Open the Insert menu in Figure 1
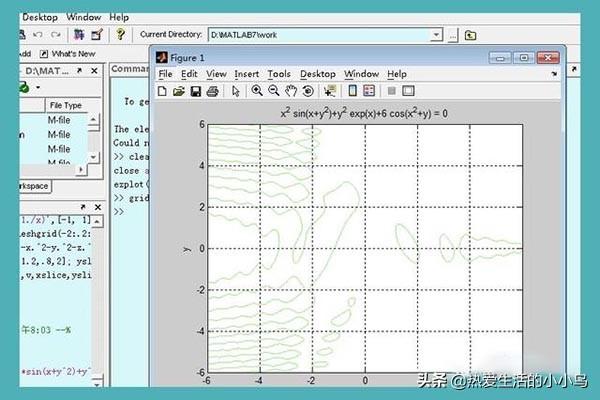 pyautogui.click(x=246, y=74)
